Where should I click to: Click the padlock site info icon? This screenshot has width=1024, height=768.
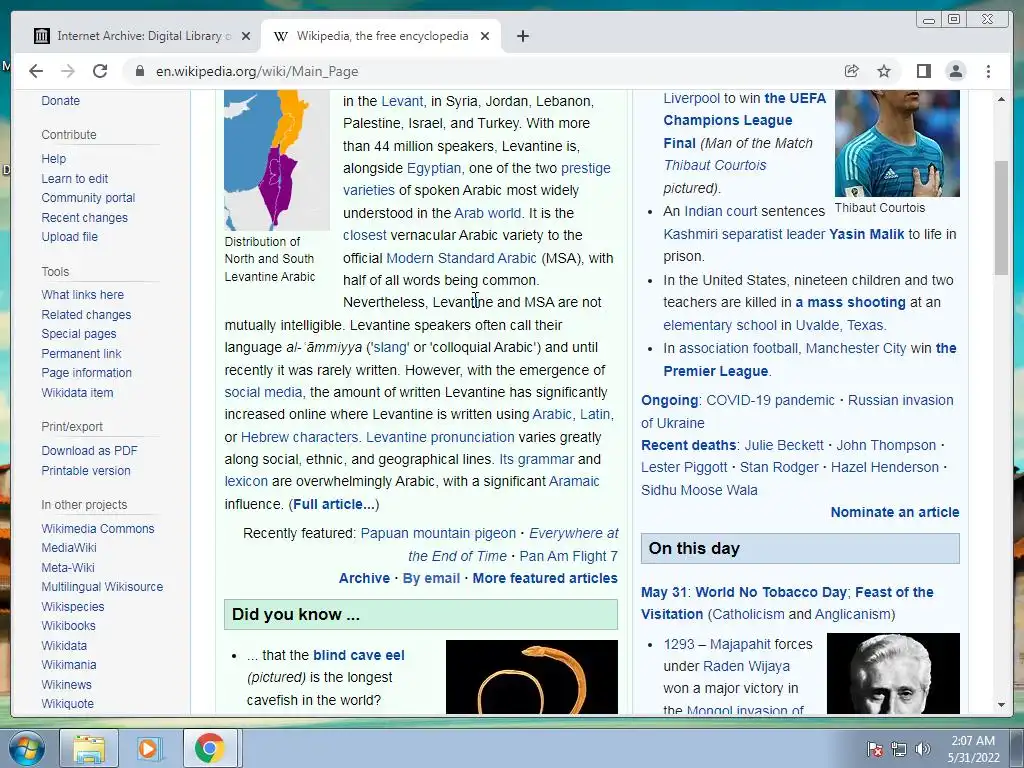click(140, 71)
